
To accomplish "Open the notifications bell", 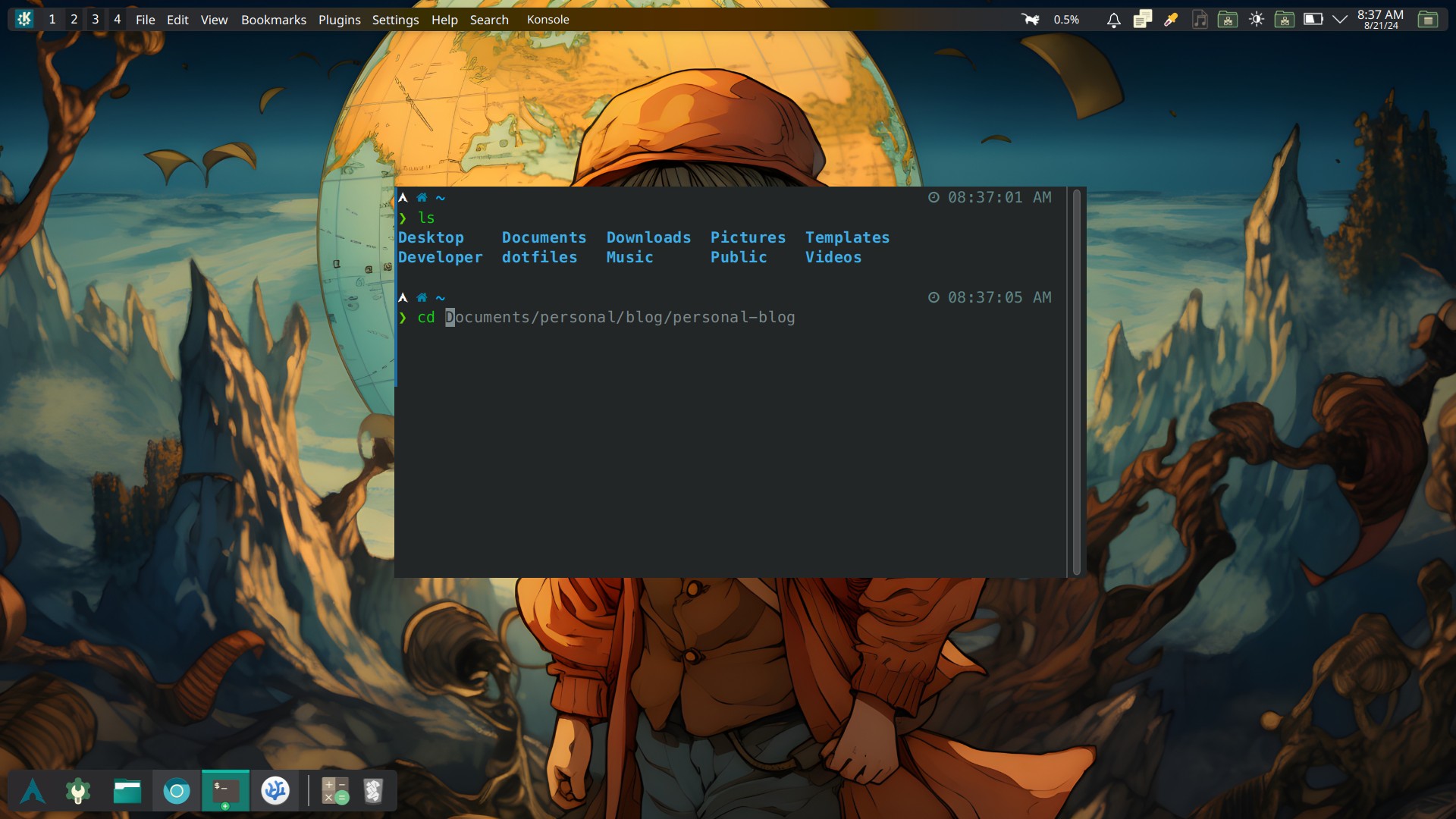I will coord(1113,20).
